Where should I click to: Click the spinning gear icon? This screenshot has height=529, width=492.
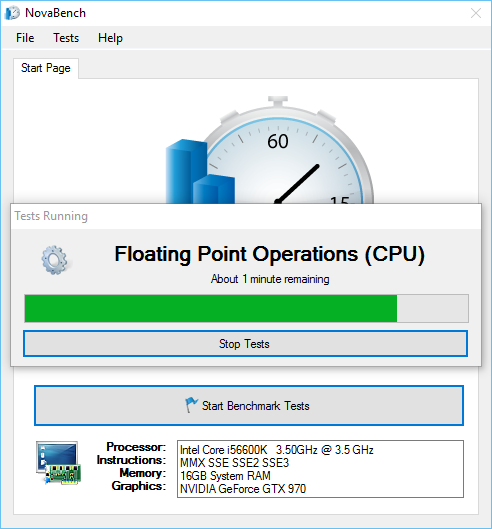(55, 260)
